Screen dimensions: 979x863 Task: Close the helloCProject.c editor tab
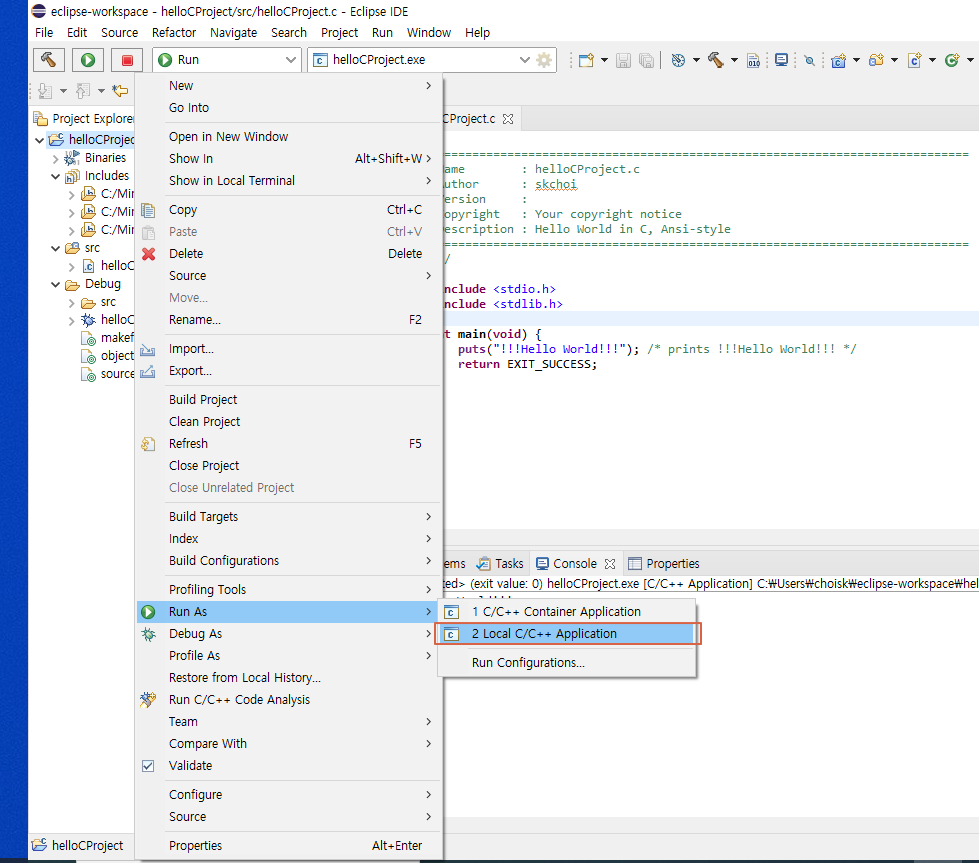click(x=508, y=119)
